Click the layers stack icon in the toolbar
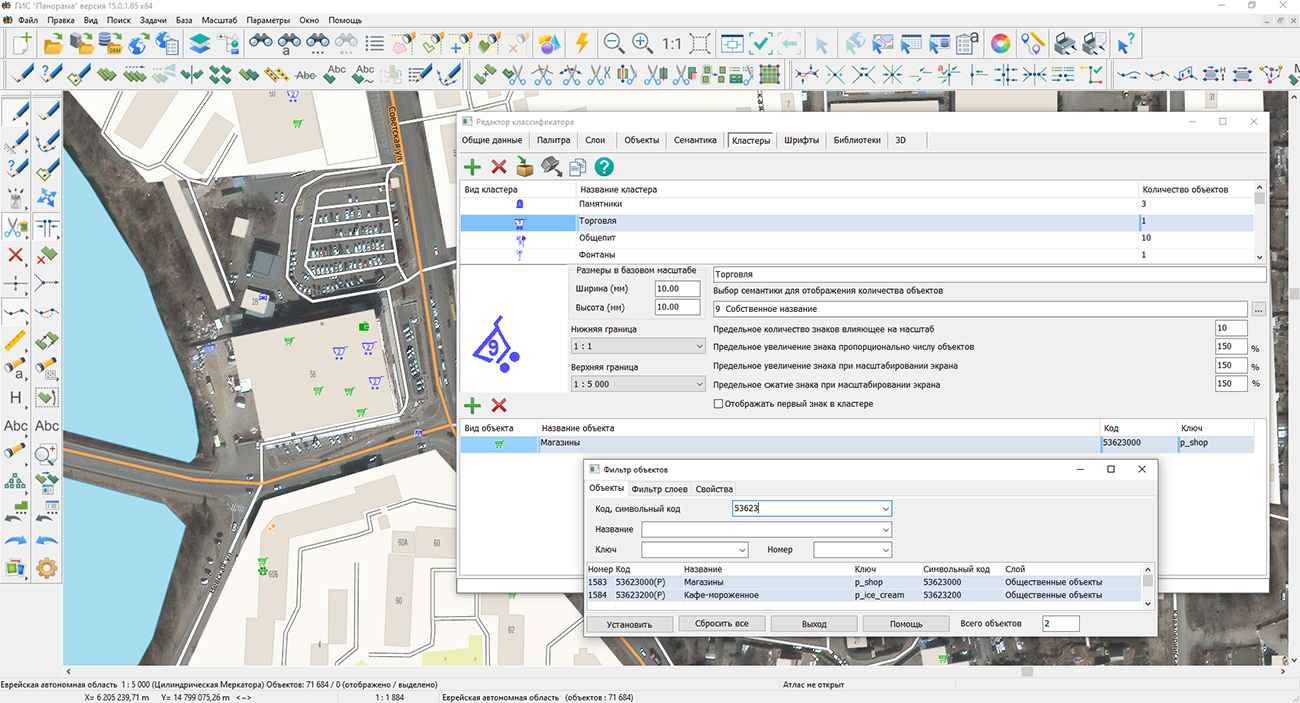Screen dimensions: 1300x703 click(x=199, y=43)
